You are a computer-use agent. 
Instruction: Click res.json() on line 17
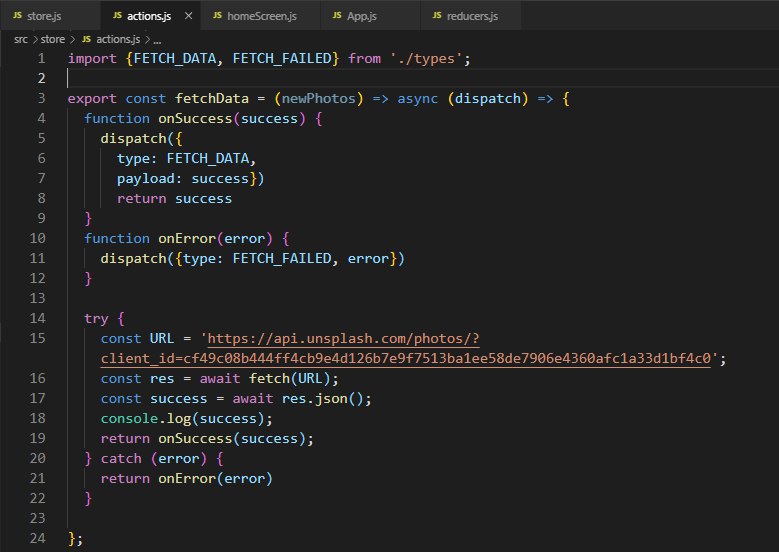coord(322,398)
